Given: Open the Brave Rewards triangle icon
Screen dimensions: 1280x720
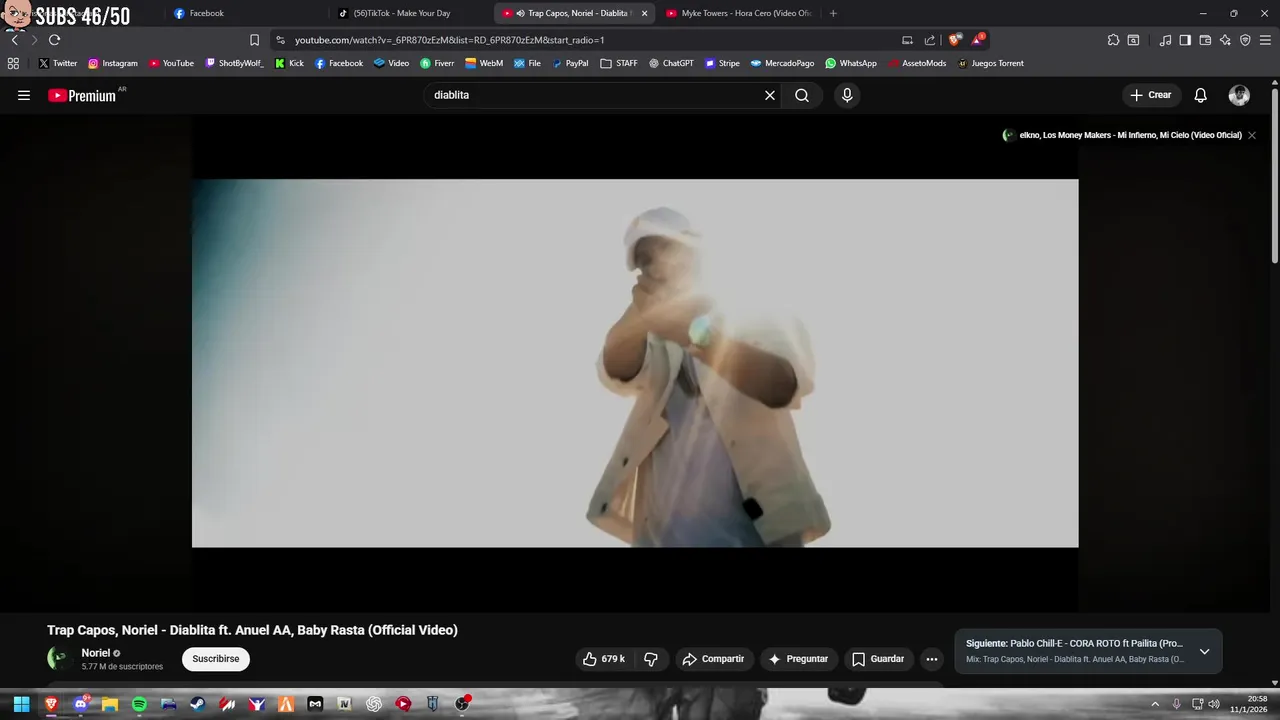Looking at the screenshot, I should point(977,40).
